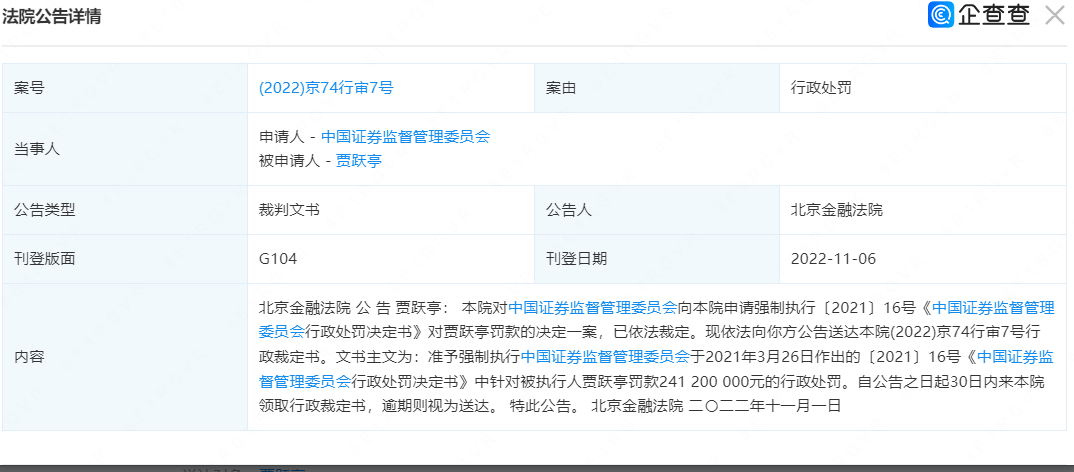Close the court announcement details dialog
The height and width of the screenshot is (472, 1074).
[x=1054, y=15]
